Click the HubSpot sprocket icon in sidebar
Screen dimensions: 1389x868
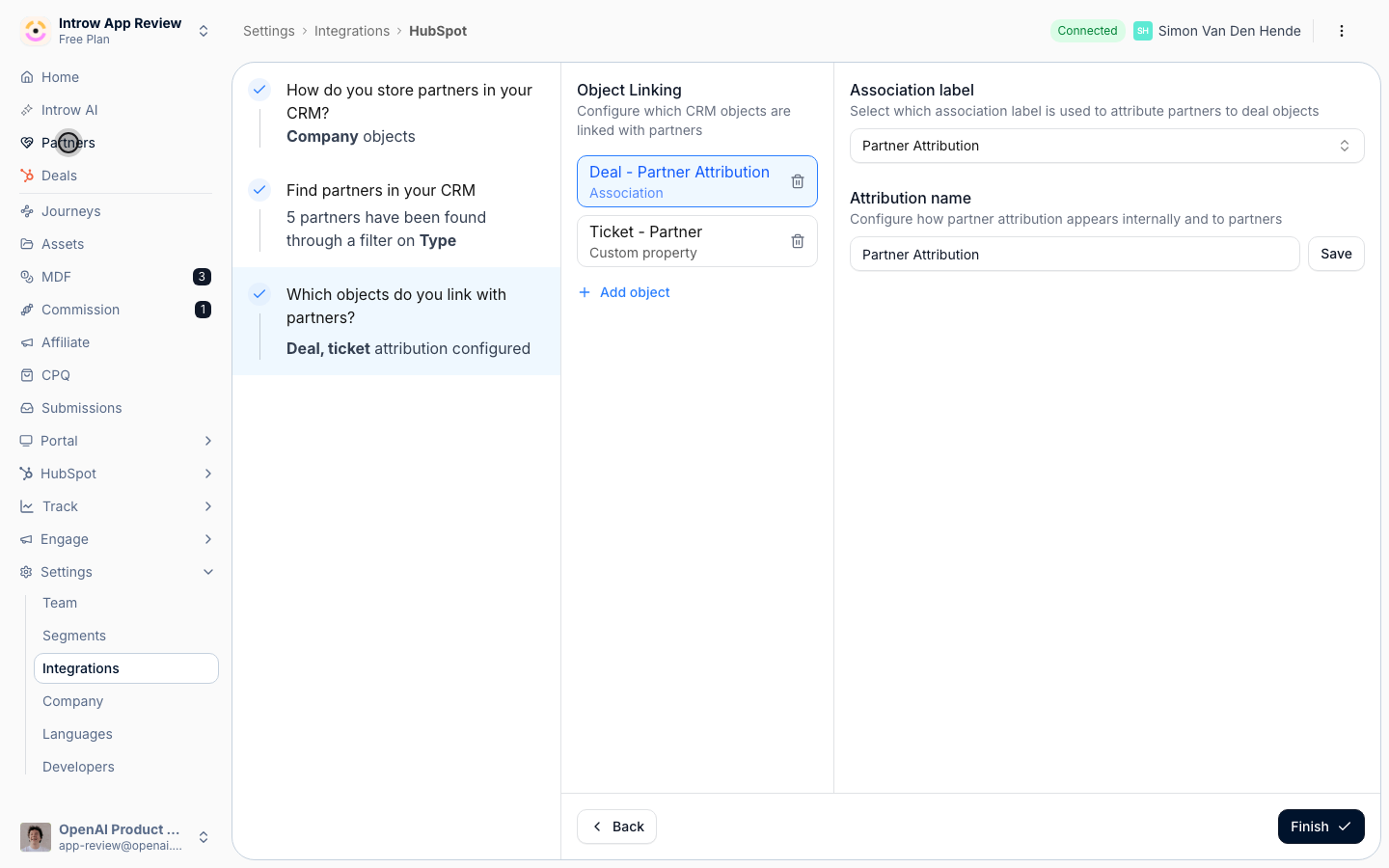26,474
